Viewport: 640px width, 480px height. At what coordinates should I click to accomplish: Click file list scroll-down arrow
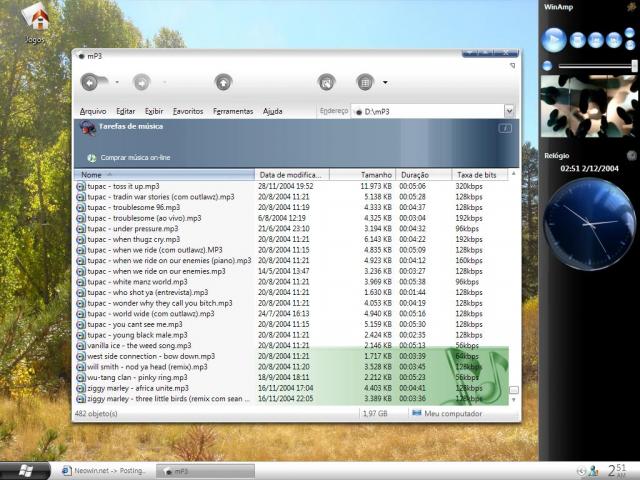click(x=514, y=400)
